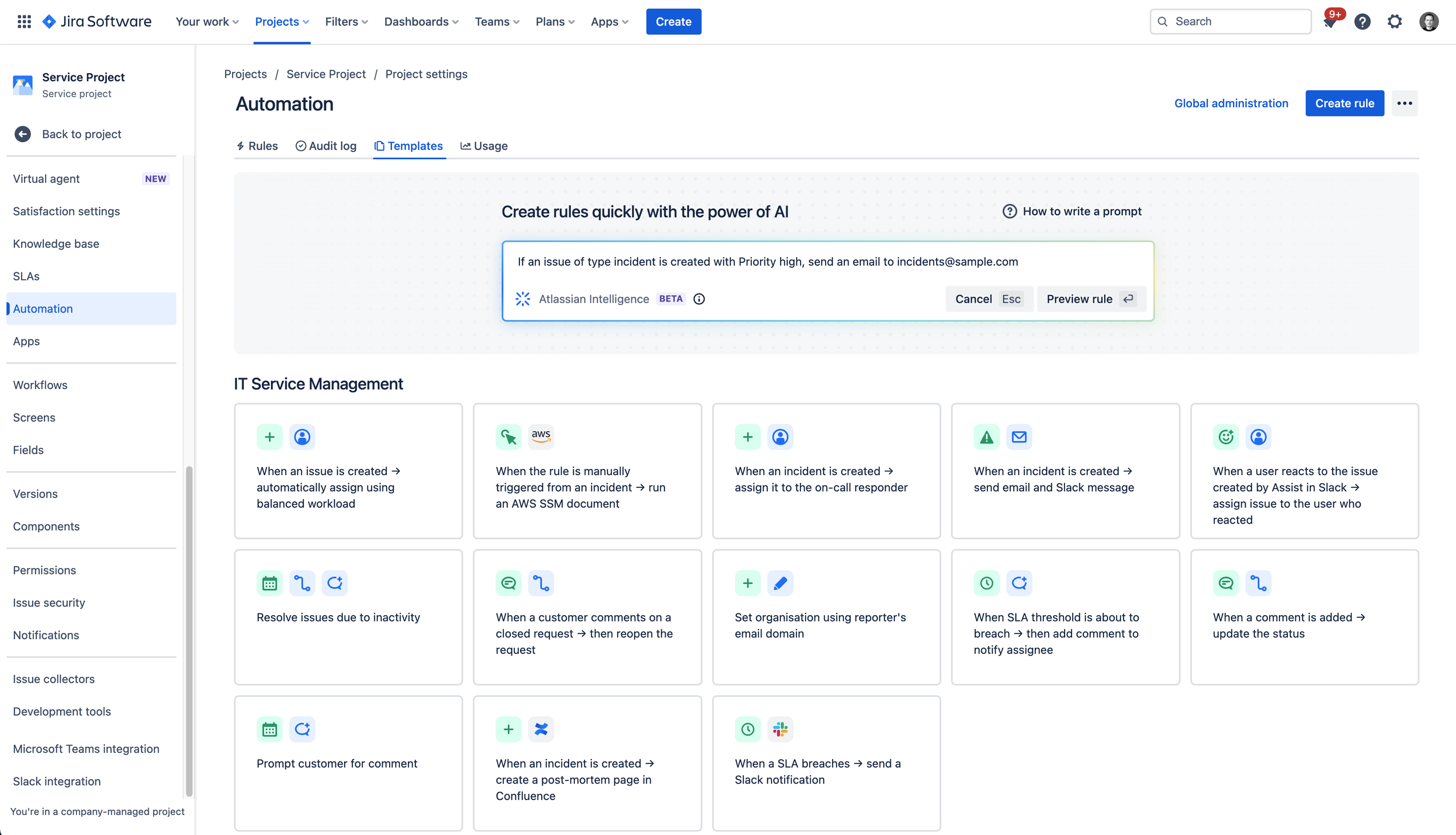Click the emoji reaction icon on Assist in Slack card
Image resolution: width=1456 pixels, height=835 pixels.
pyautogui.click(x=1225, y=437)
